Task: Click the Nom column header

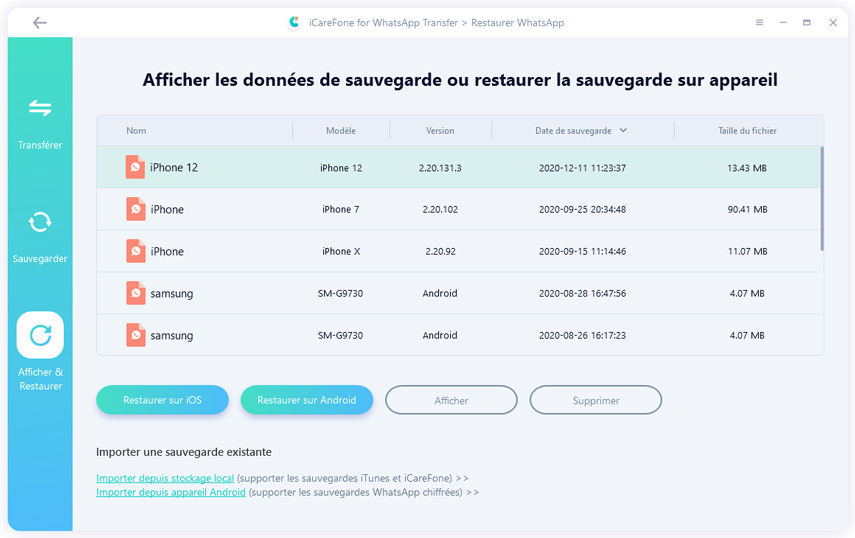Action: [x=136, y=131]
